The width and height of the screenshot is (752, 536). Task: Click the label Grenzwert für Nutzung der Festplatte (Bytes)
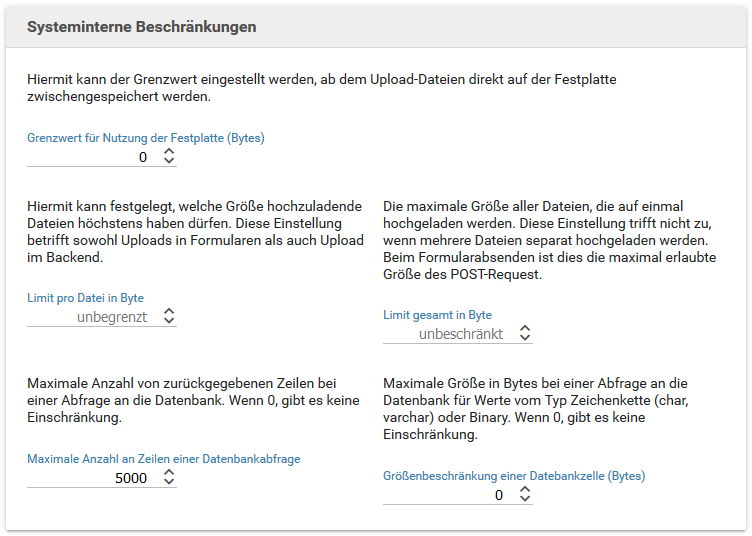pos(146,138)
